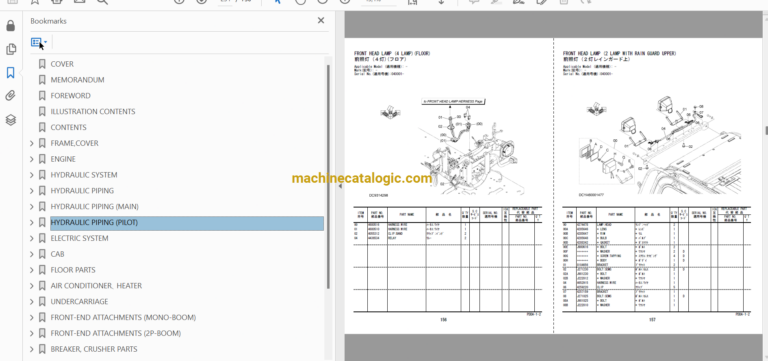This screenshot has width=768, height=361.
Task: Expand FRONT-END ATTACHMENTS (MONO-BOOM) bookmark
Action: (32, 317)
